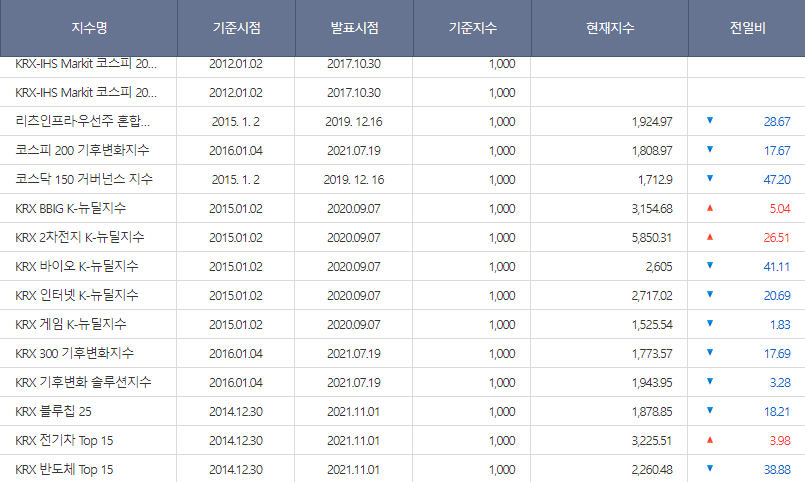Viewport: 805px width, 482px height.
Task: Click the change value 28.67
Action: 777,122
